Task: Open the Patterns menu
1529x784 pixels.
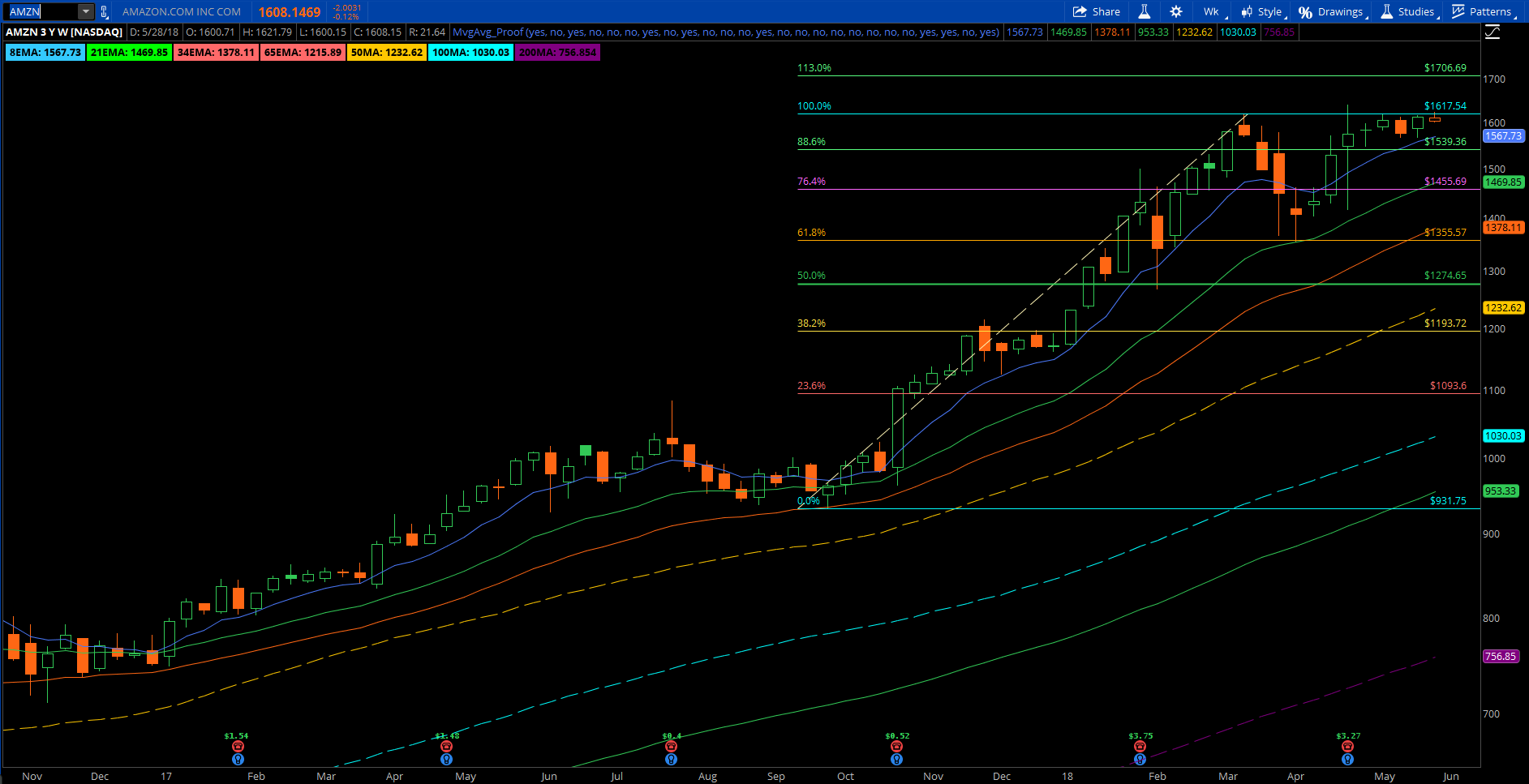Action: click(x=1484, y=11)
